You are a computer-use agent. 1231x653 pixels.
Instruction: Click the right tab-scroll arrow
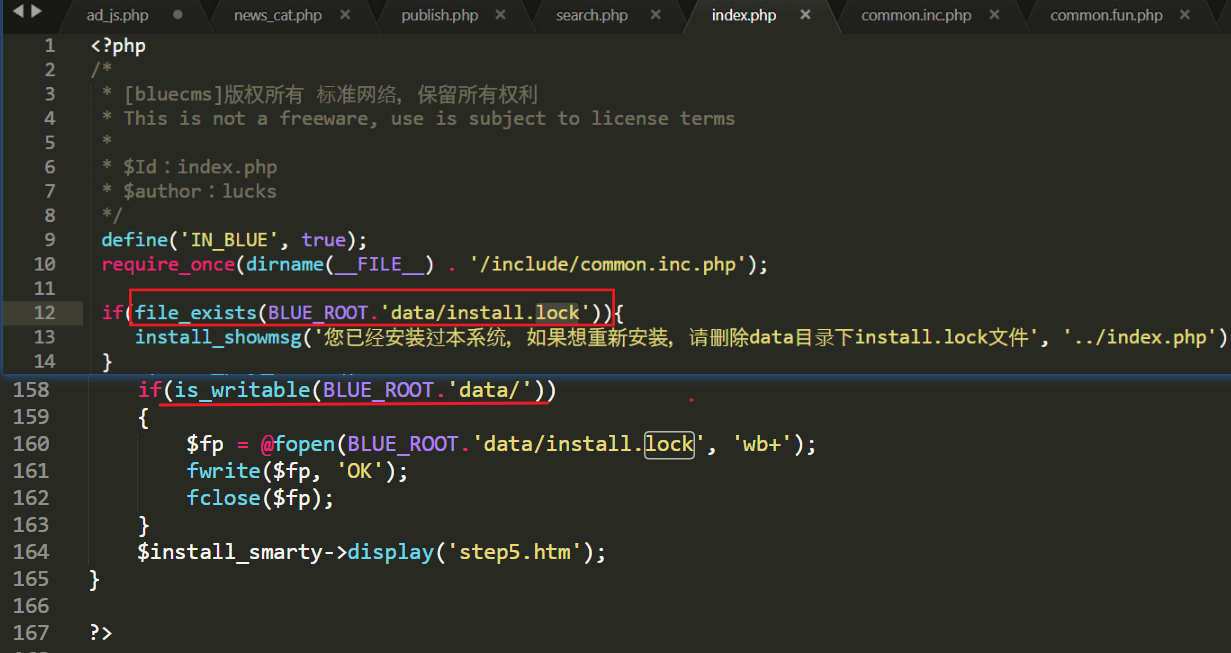pyautogui.click(x=36, y=12)
